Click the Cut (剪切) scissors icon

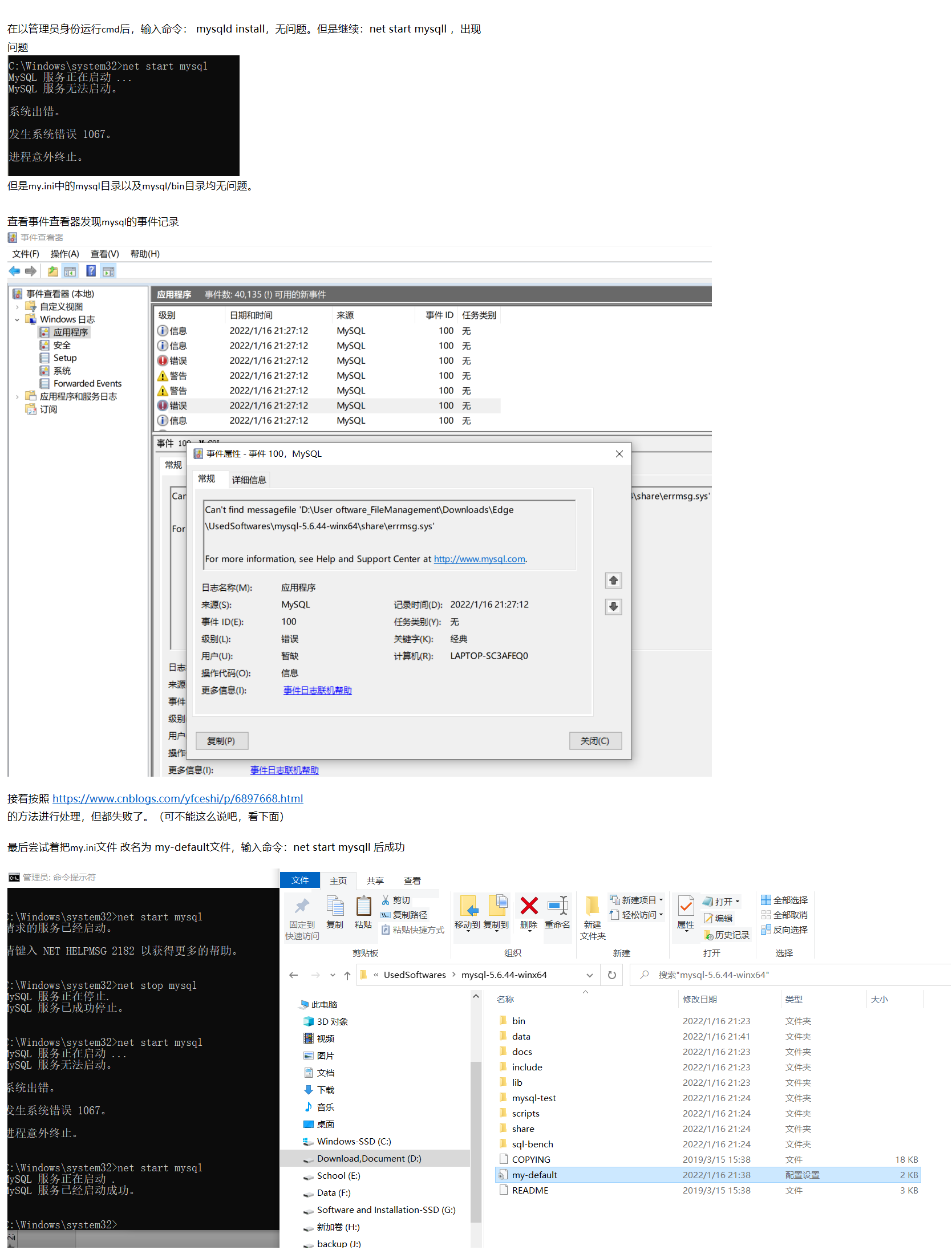pyautogui.click(x=386, y=900)
